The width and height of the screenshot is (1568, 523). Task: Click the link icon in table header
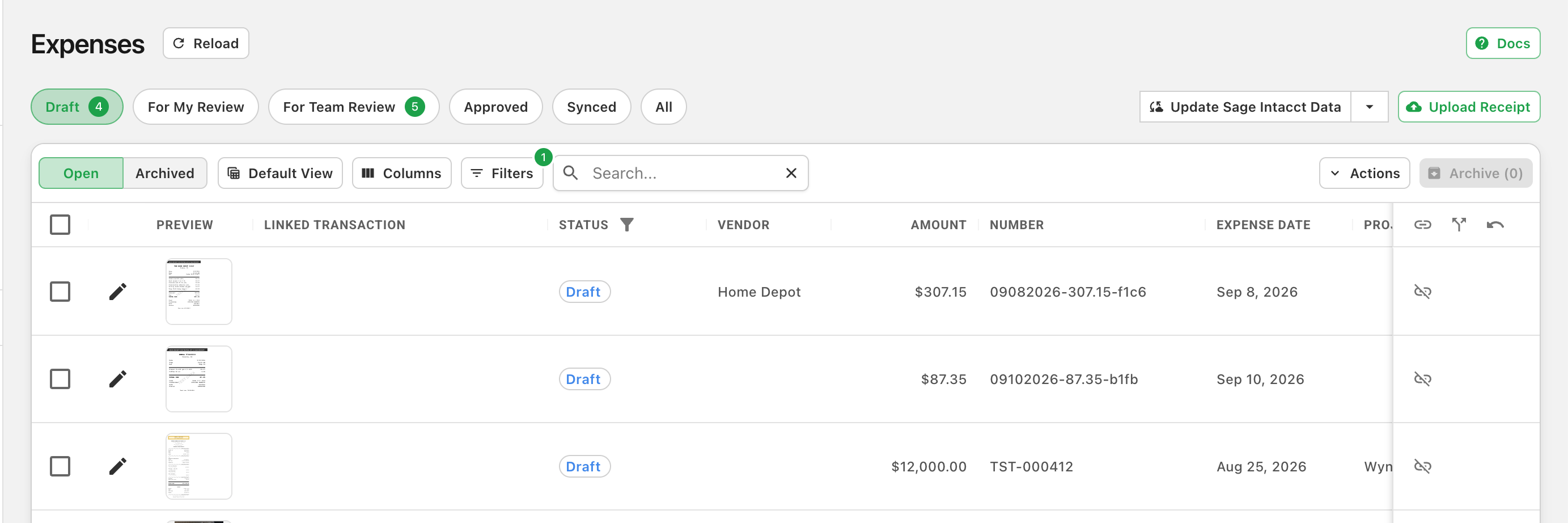(1422, 225)
